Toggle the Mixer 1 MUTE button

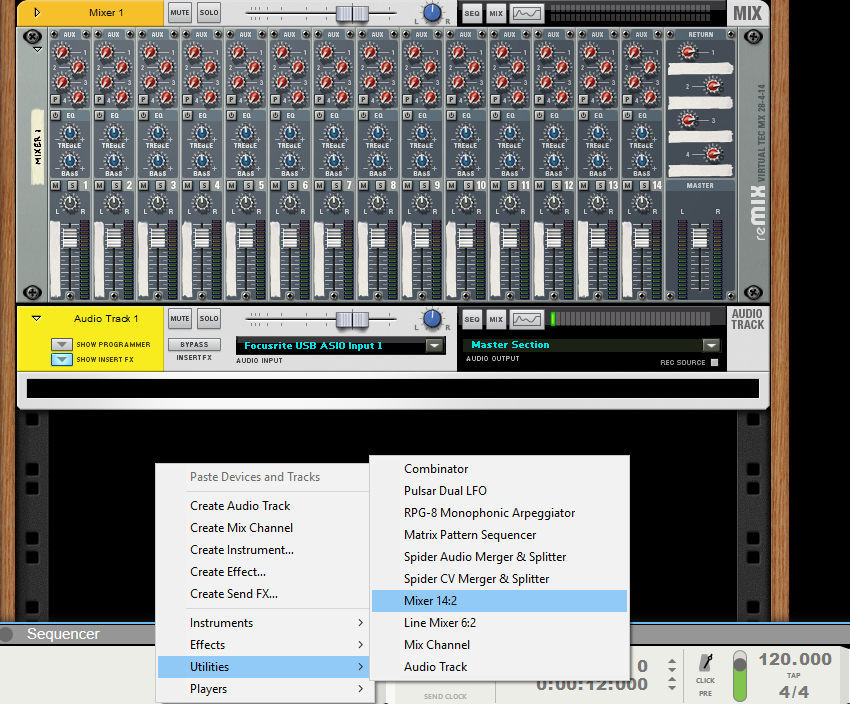coord(180,12)
